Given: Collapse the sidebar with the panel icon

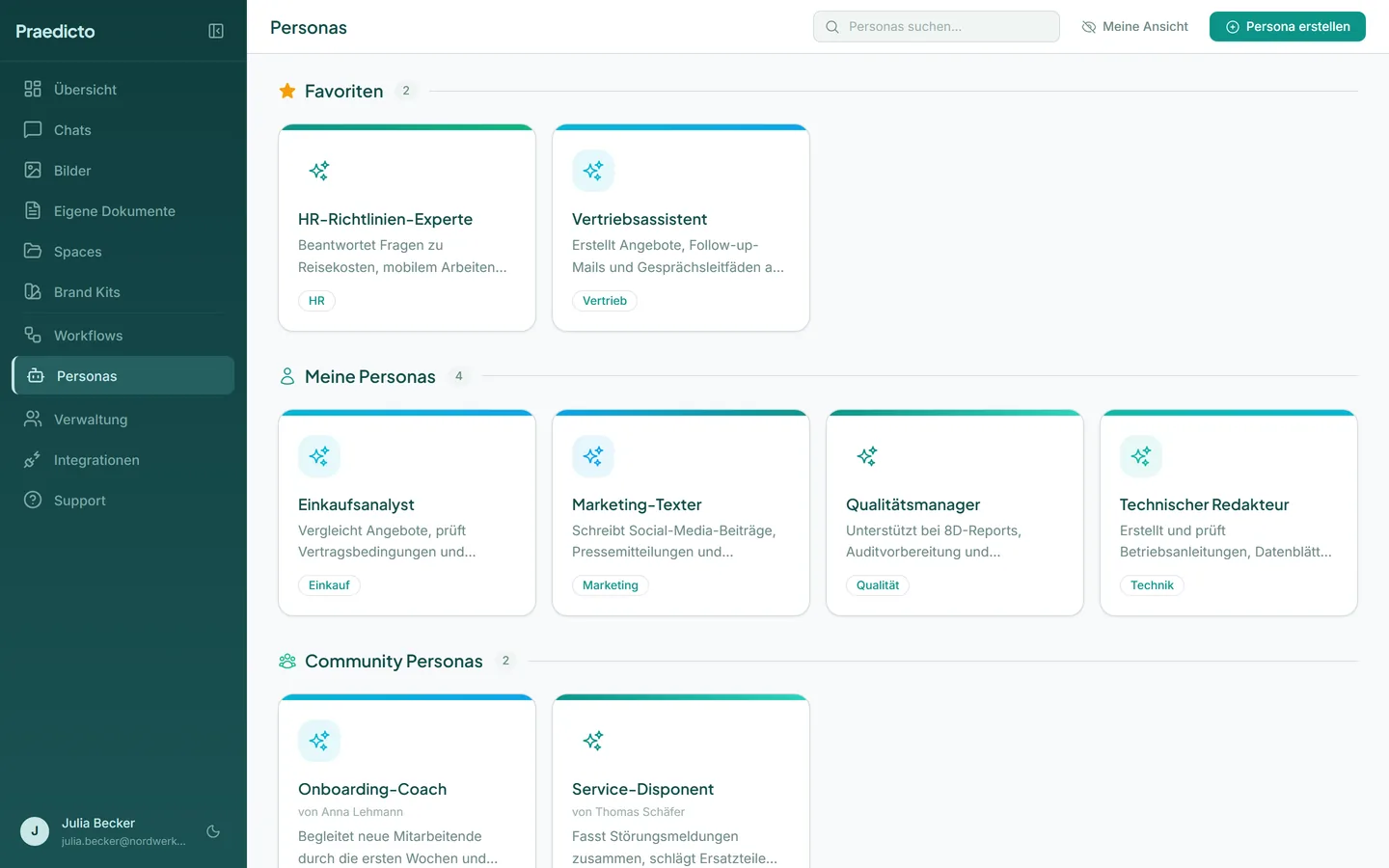Looking at the screenshot, I should click(216, 31).
